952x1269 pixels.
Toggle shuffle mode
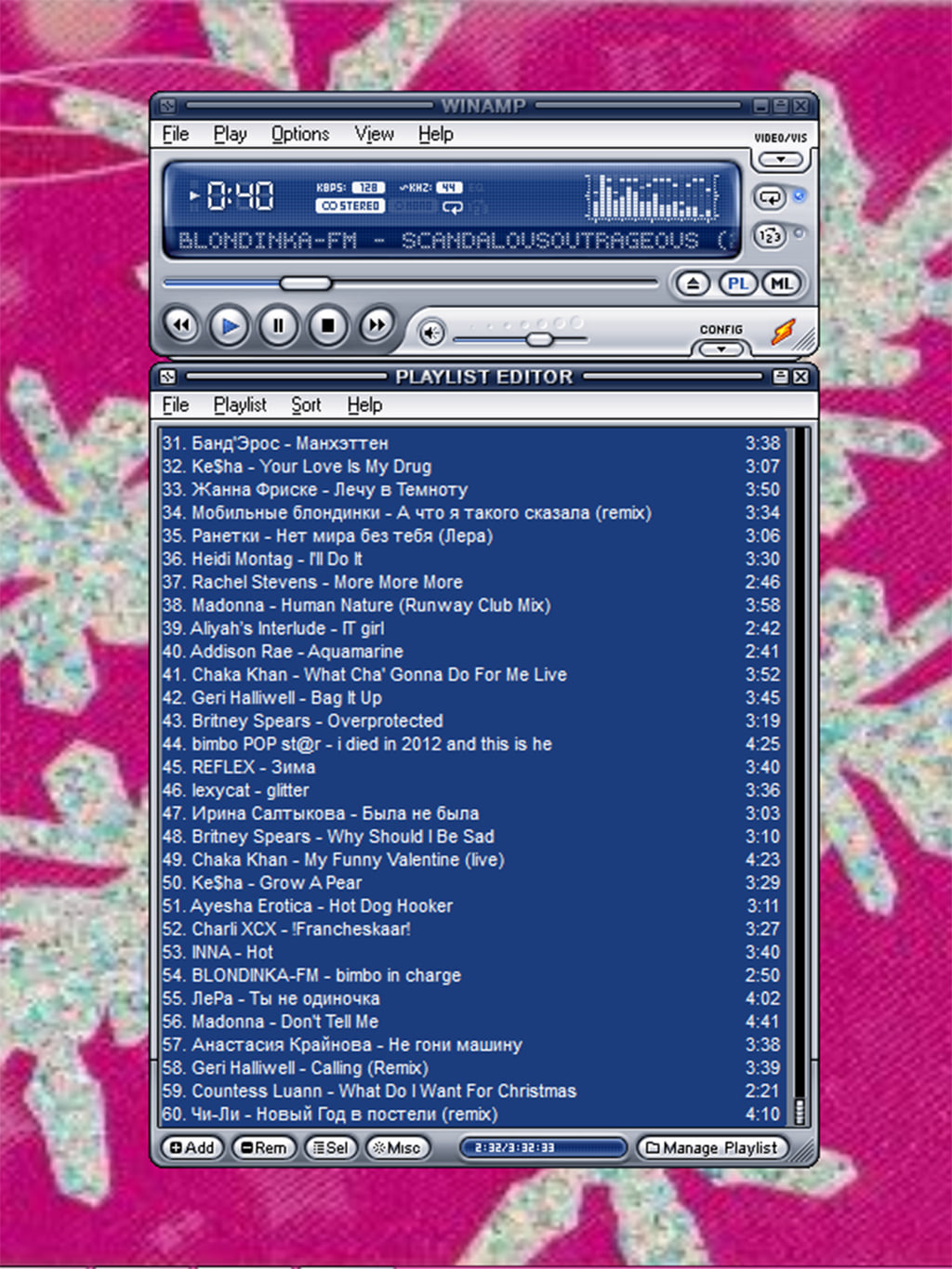tap(770, 236)
